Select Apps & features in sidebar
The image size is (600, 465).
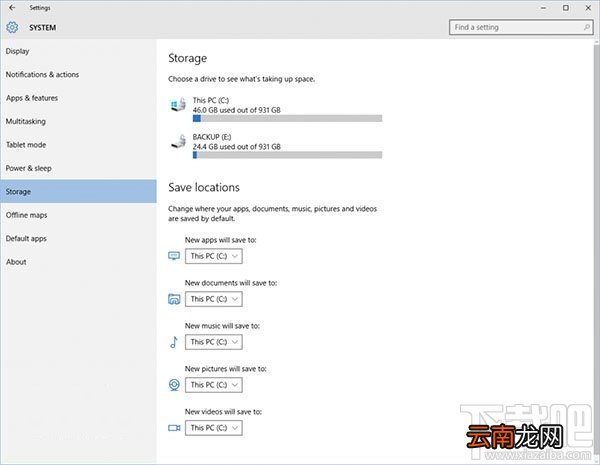tap(78, 98)
